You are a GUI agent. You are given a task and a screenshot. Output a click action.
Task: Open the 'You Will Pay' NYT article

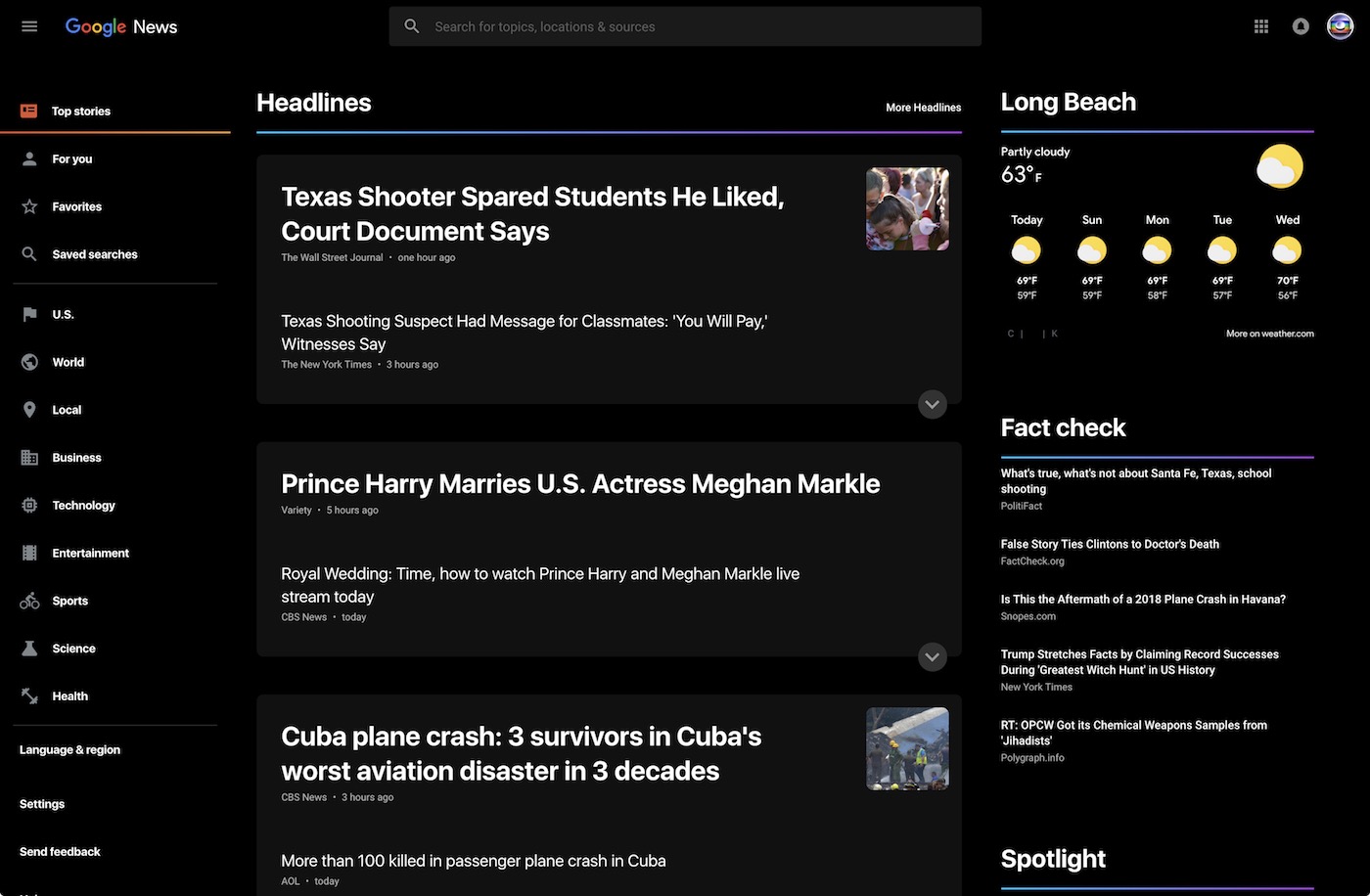pos(524,333)
